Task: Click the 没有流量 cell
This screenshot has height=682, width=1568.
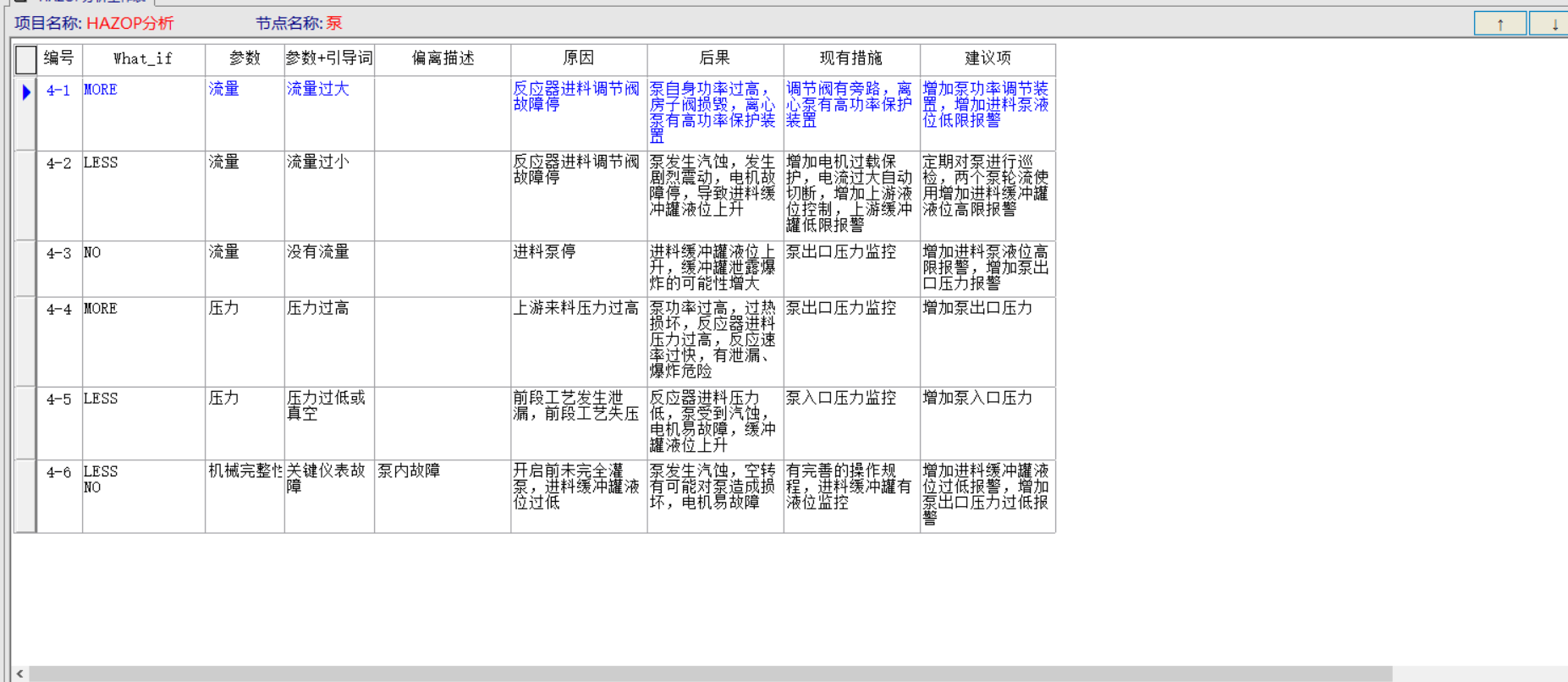Action: [329, 268]
